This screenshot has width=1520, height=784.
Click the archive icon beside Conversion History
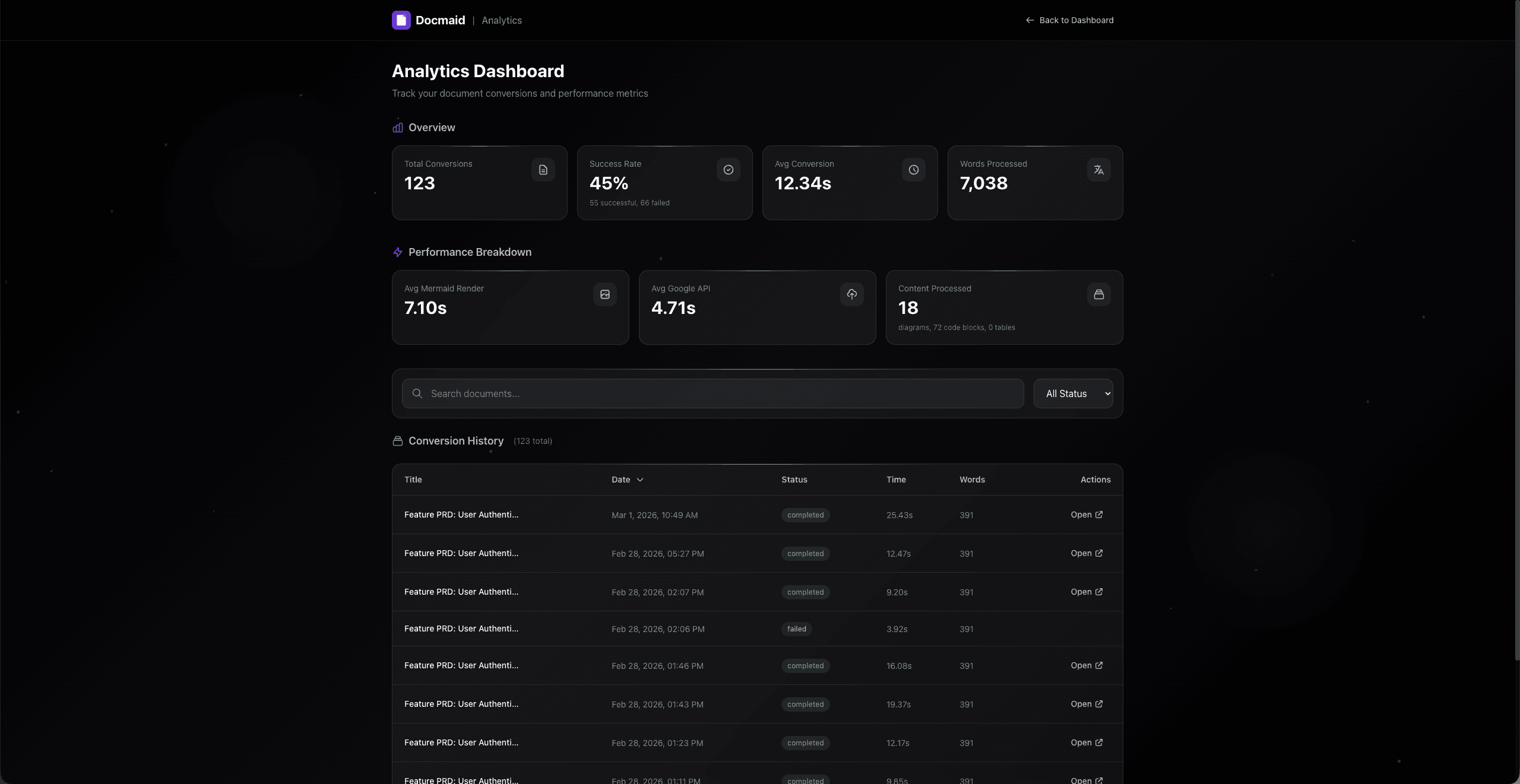pyautogui.click(x=398, y=442)
